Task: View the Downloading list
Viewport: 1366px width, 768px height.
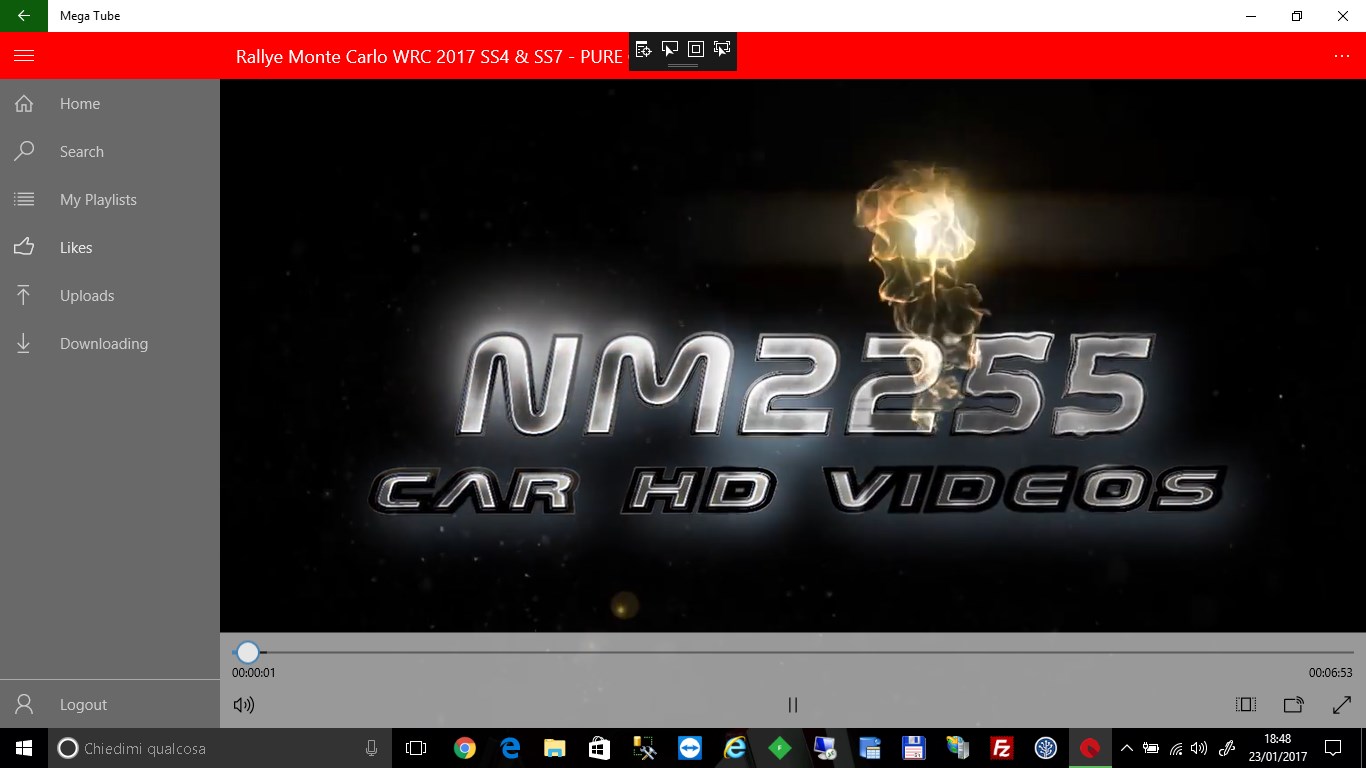Action: 110,344
